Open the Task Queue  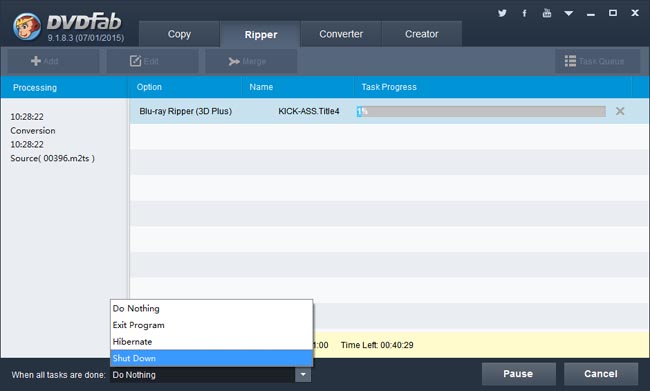click(x=597, y=61)
